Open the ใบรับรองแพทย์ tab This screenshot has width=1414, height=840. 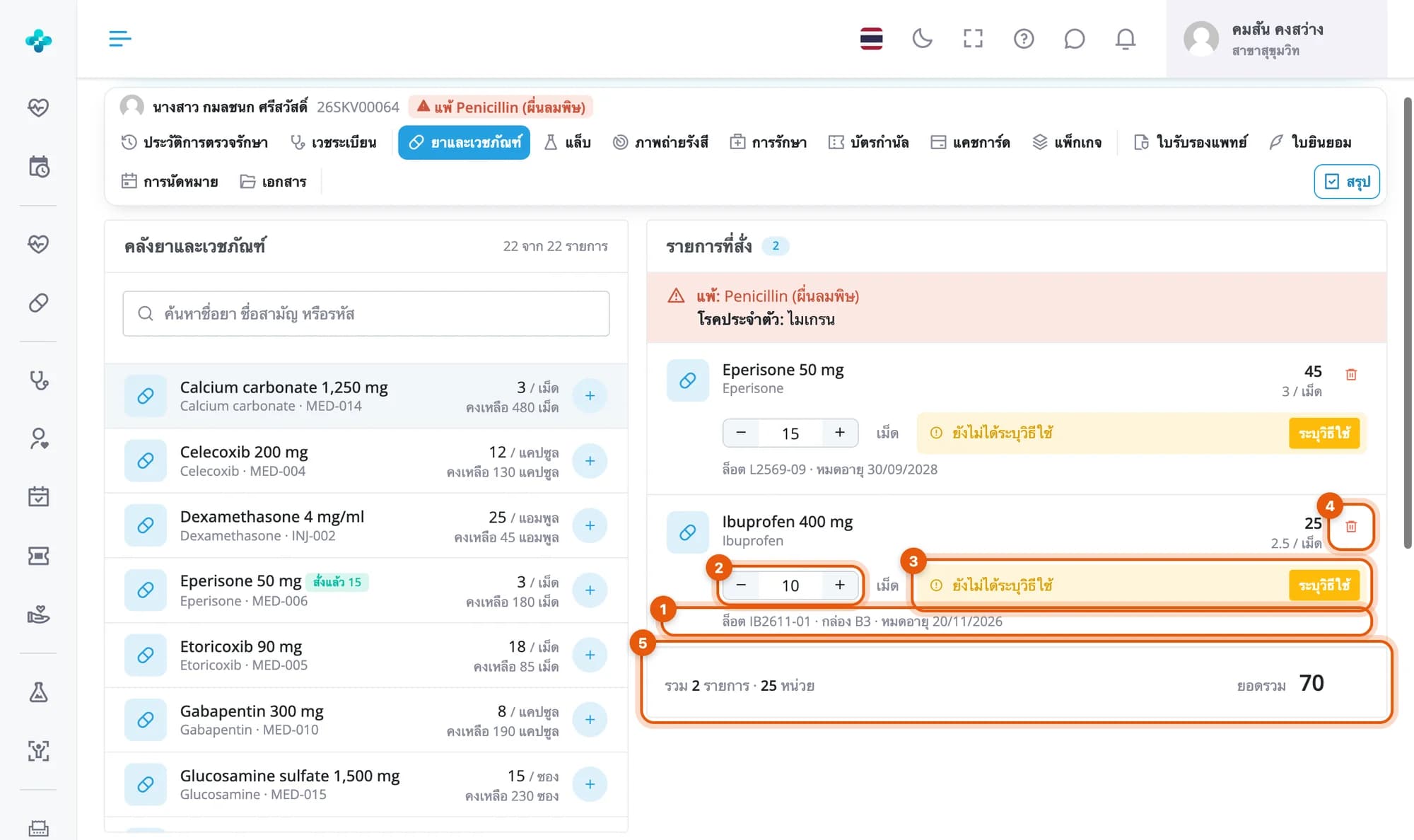click(x=1191, y=142)
